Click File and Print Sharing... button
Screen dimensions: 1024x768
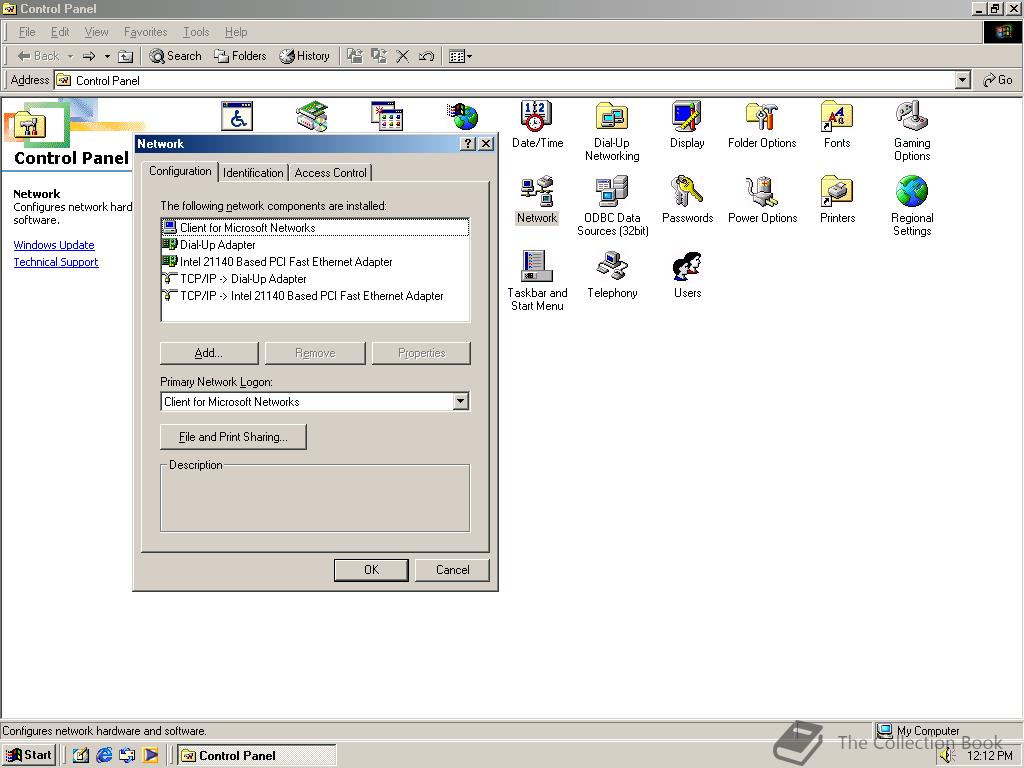point(233,437)
